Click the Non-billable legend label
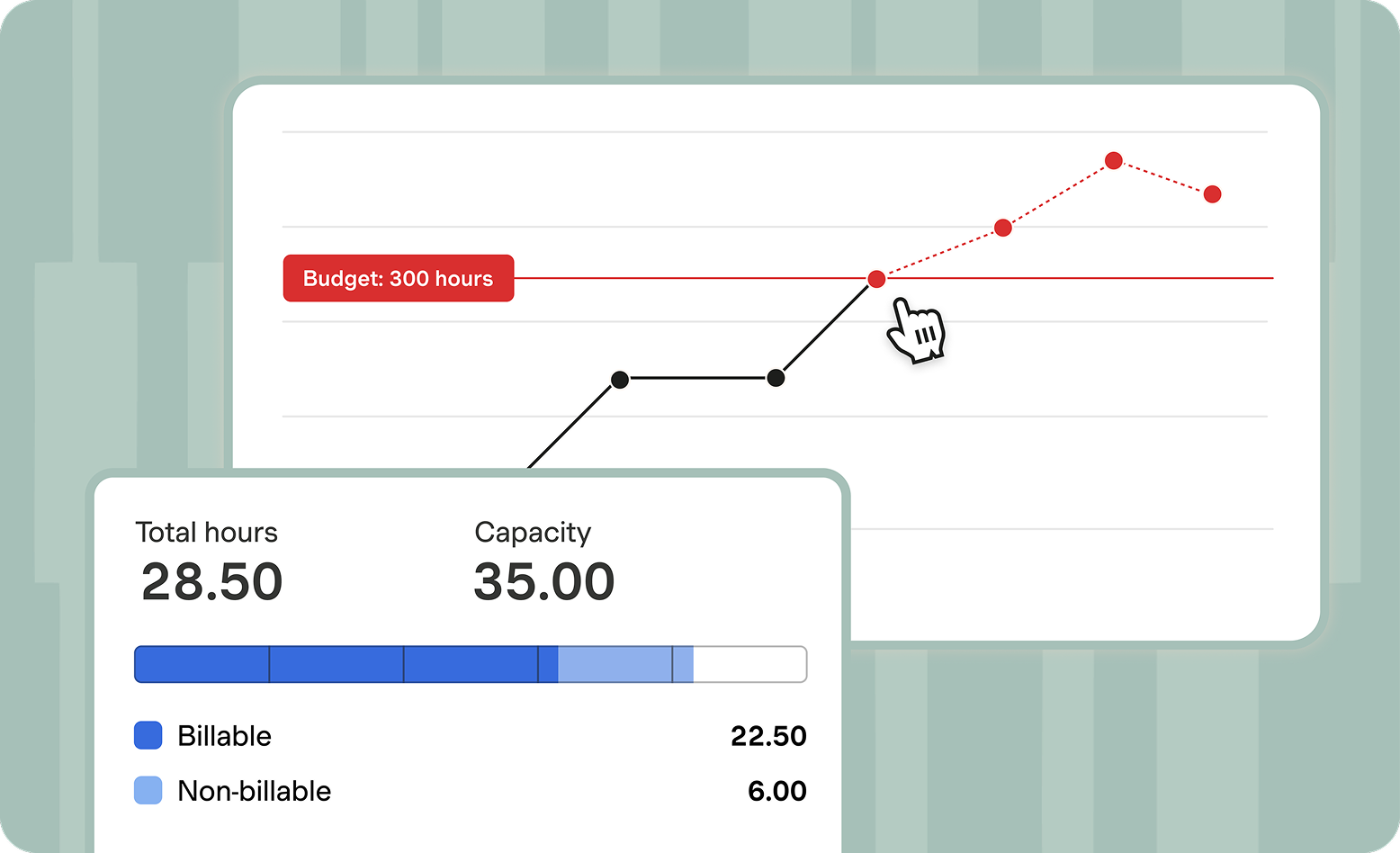 coord(255,791)
